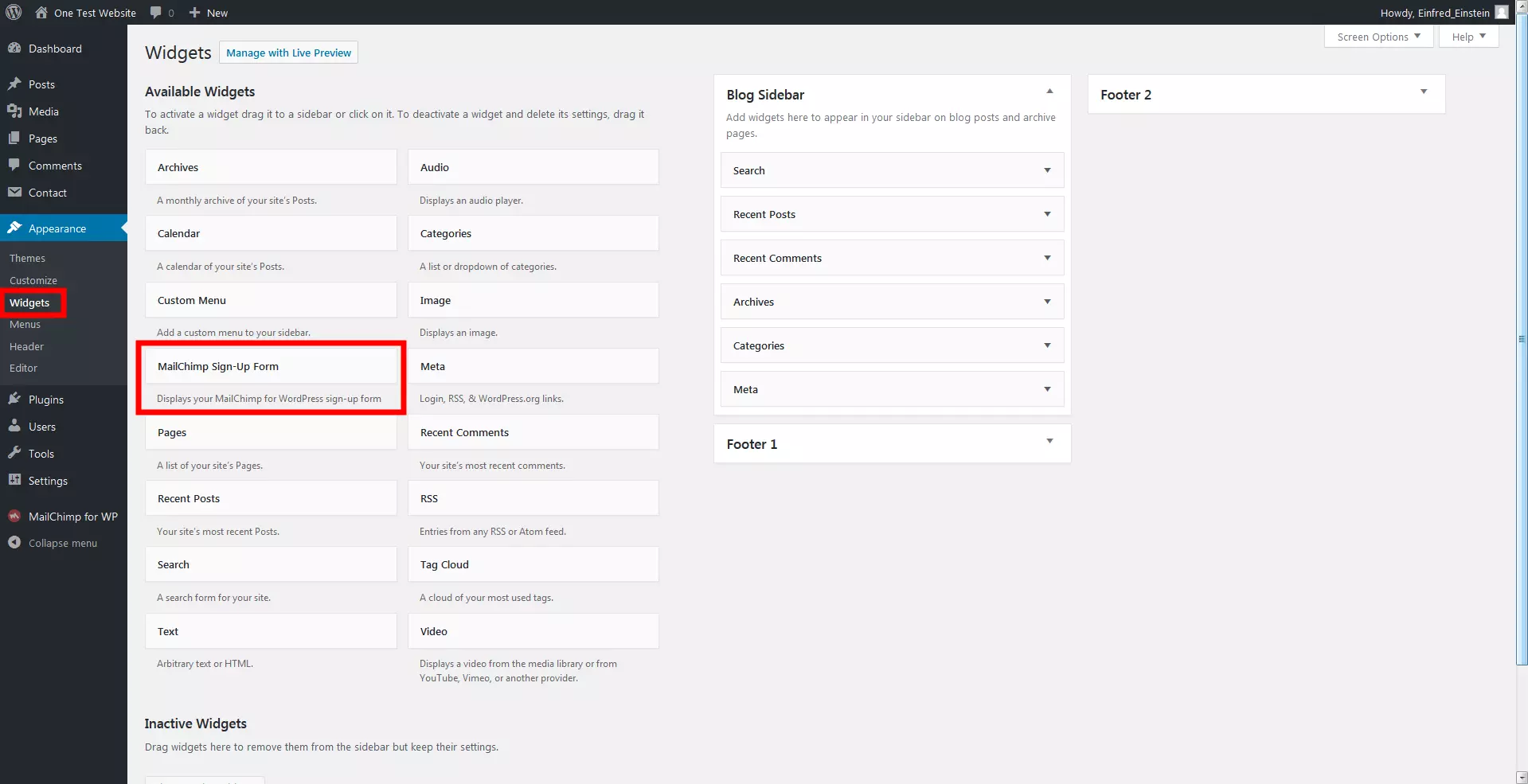Image resolution: width=1528 pixels, height=784 pixels.
Task: Collapse the admin menu with arrow icon
Action: [x=14, y=543]
